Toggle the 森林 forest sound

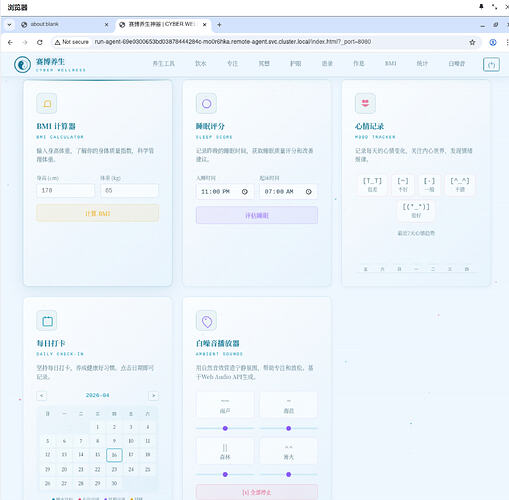click(225, 451)
